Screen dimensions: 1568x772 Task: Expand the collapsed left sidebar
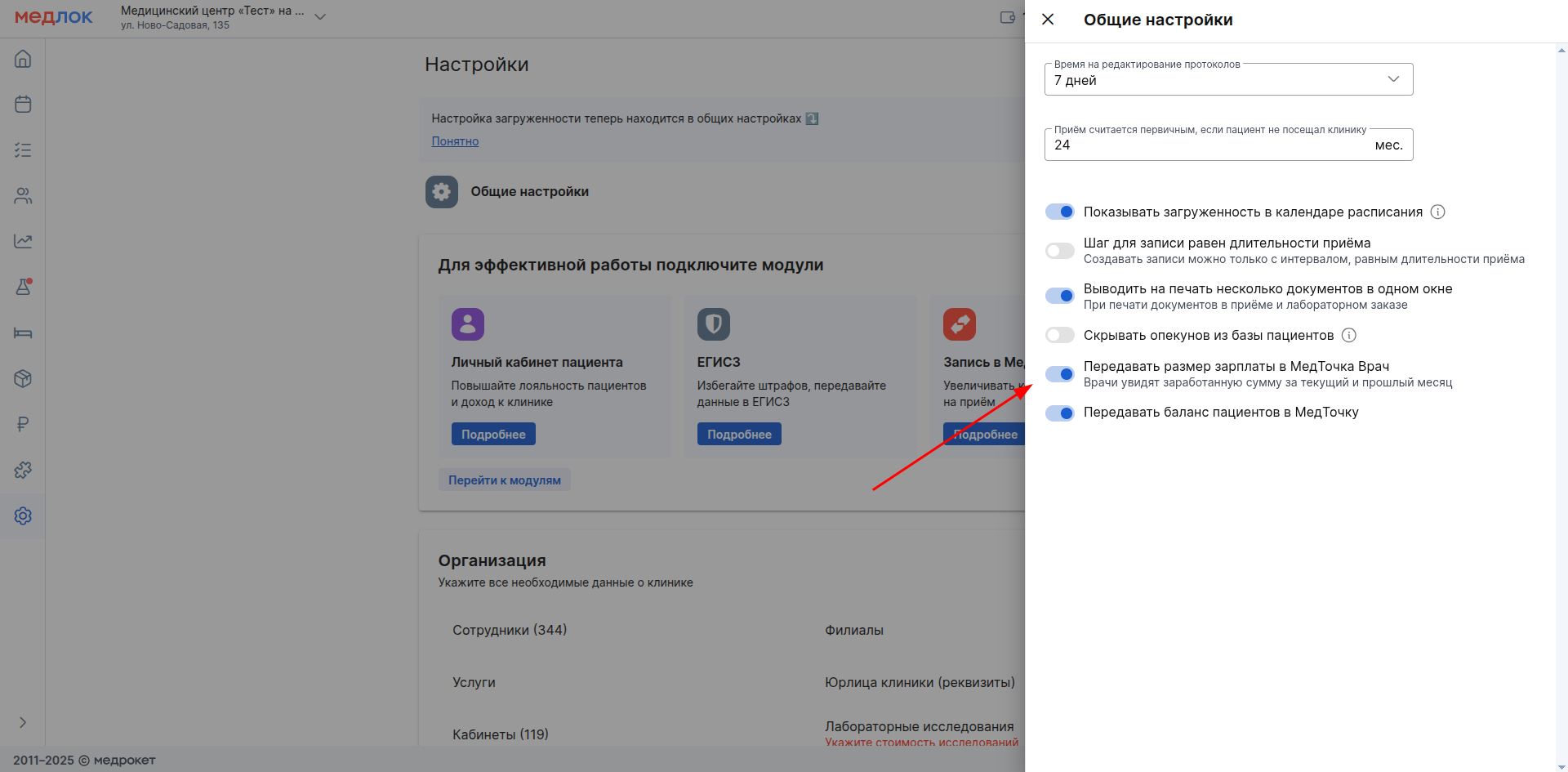[23, 722]
